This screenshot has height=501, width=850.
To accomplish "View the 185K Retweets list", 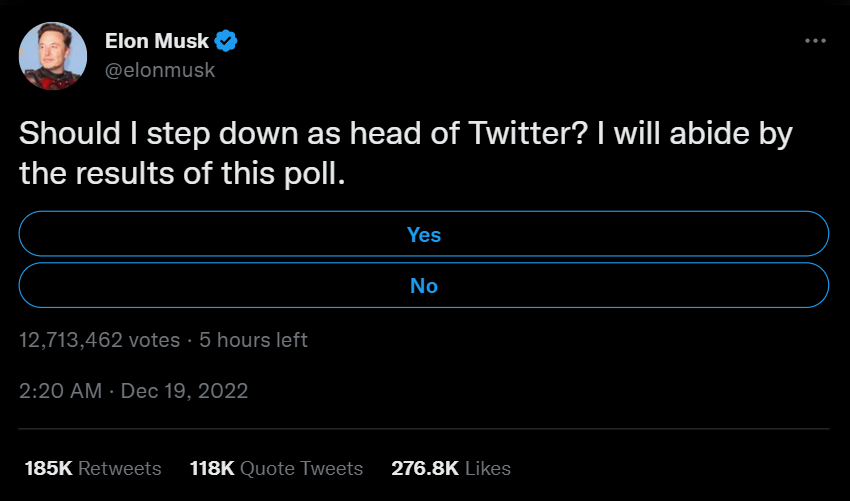I will 90,468.
